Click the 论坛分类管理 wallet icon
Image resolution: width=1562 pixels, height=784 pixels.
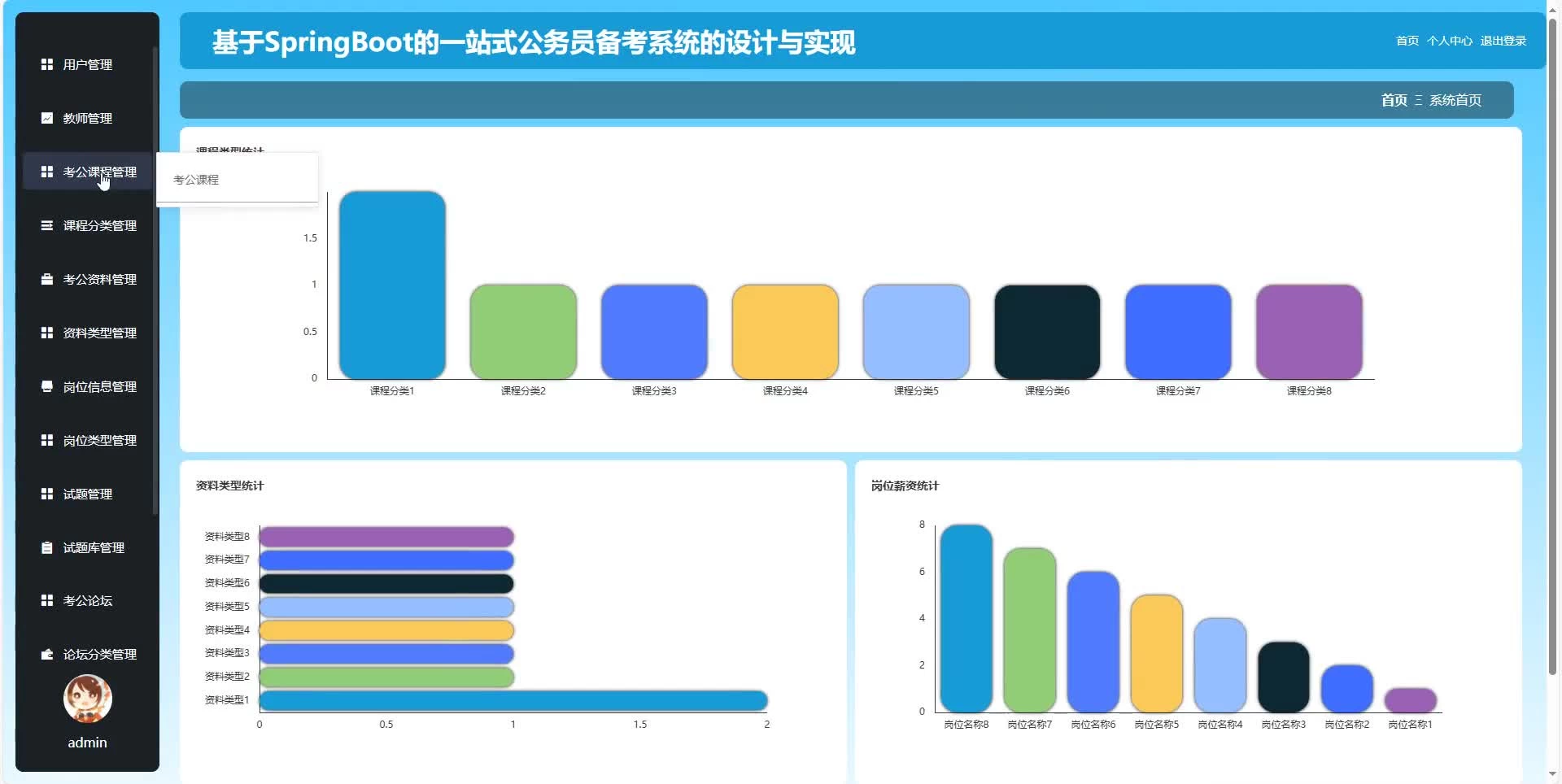[x=47, y=654]
